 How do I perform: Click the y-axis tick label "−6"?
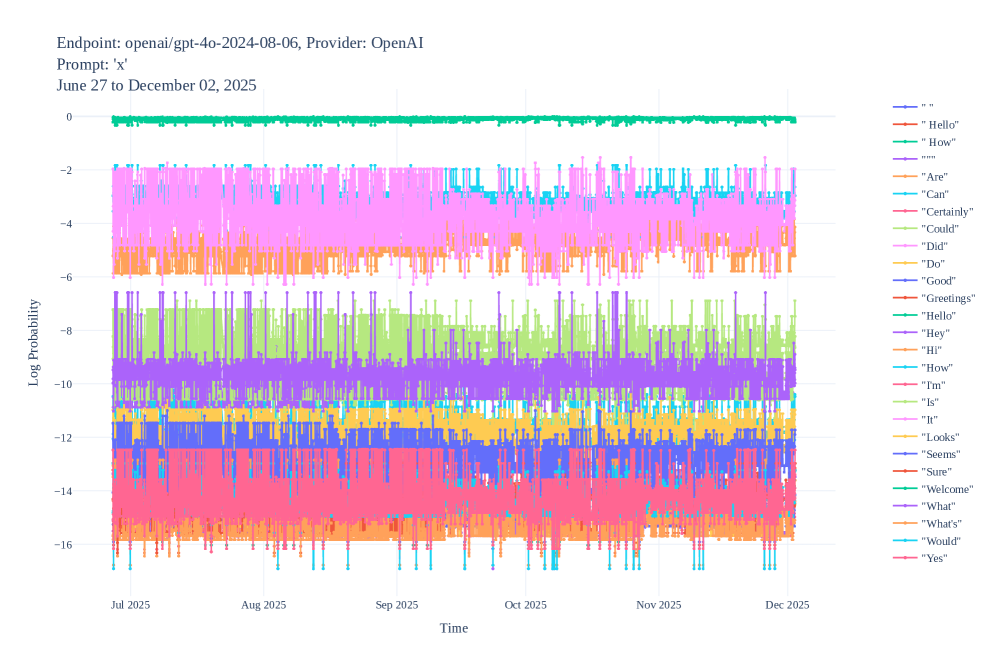pyautogui.click(x=66, y=277)
